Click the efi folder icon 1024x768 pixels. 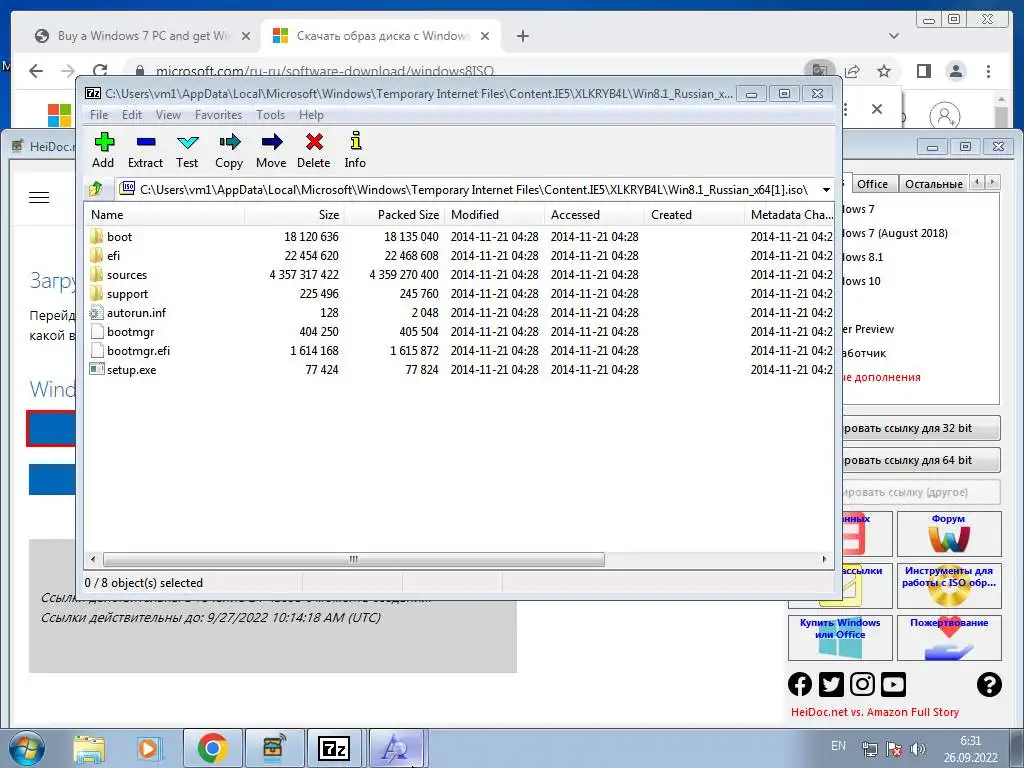[x=97, y=255]
